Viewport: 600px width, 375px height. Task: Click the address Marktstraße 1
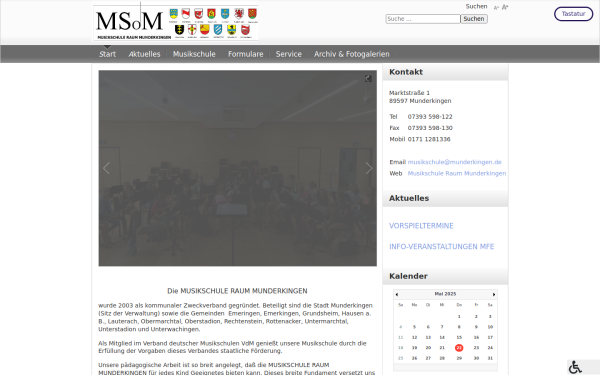pos(409,93)
